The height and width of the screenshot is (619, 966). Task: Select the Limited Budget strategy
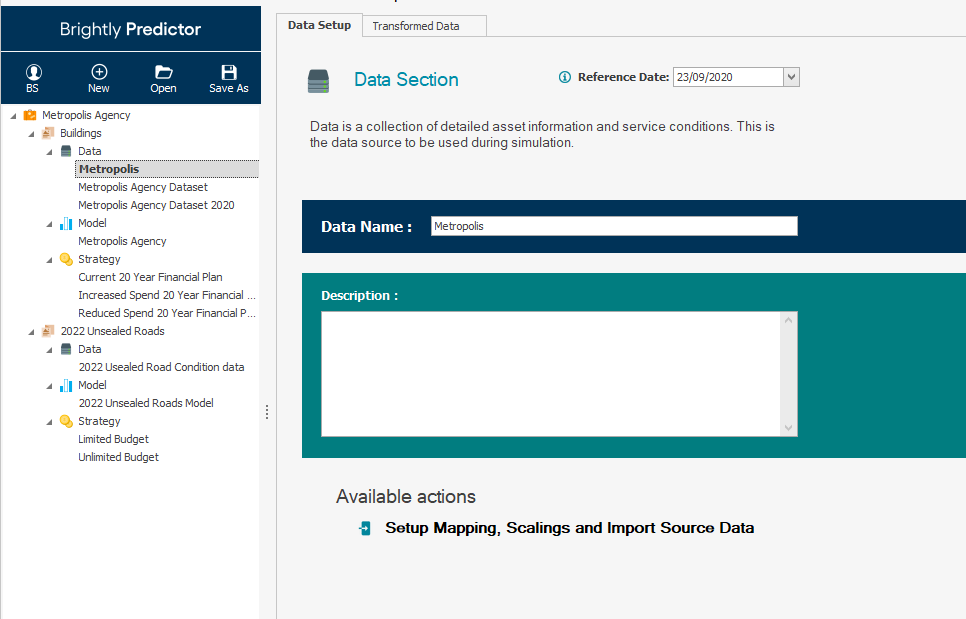pos(113,439)
